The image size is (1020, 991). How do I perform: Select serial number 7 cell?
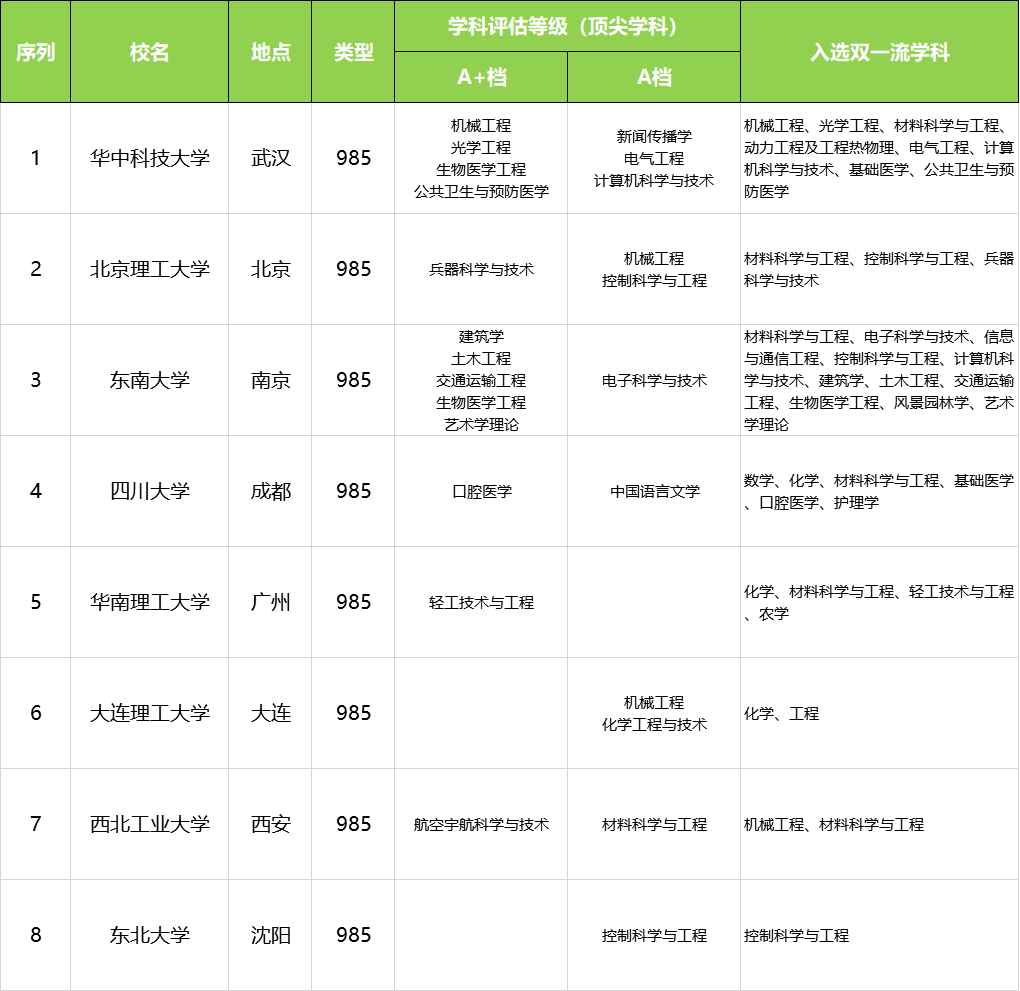35,824
